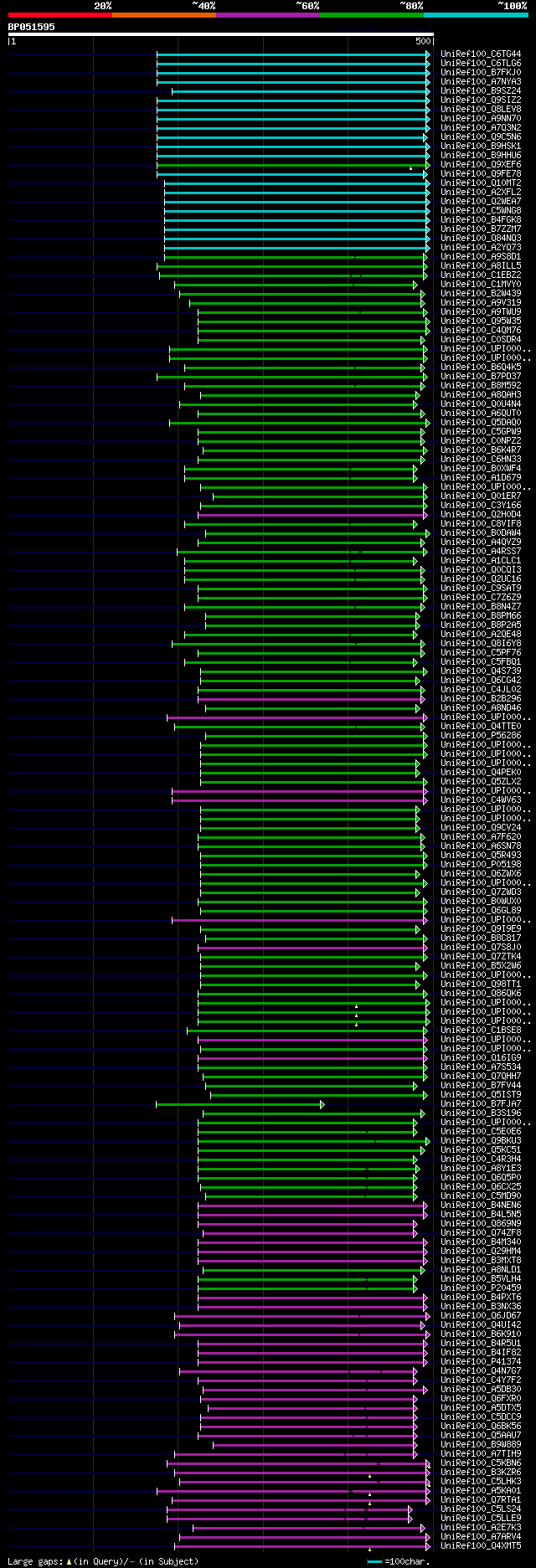Select label UniRef100_Q86QK6
Viewport: 536px width, 1568px height.
481,994
